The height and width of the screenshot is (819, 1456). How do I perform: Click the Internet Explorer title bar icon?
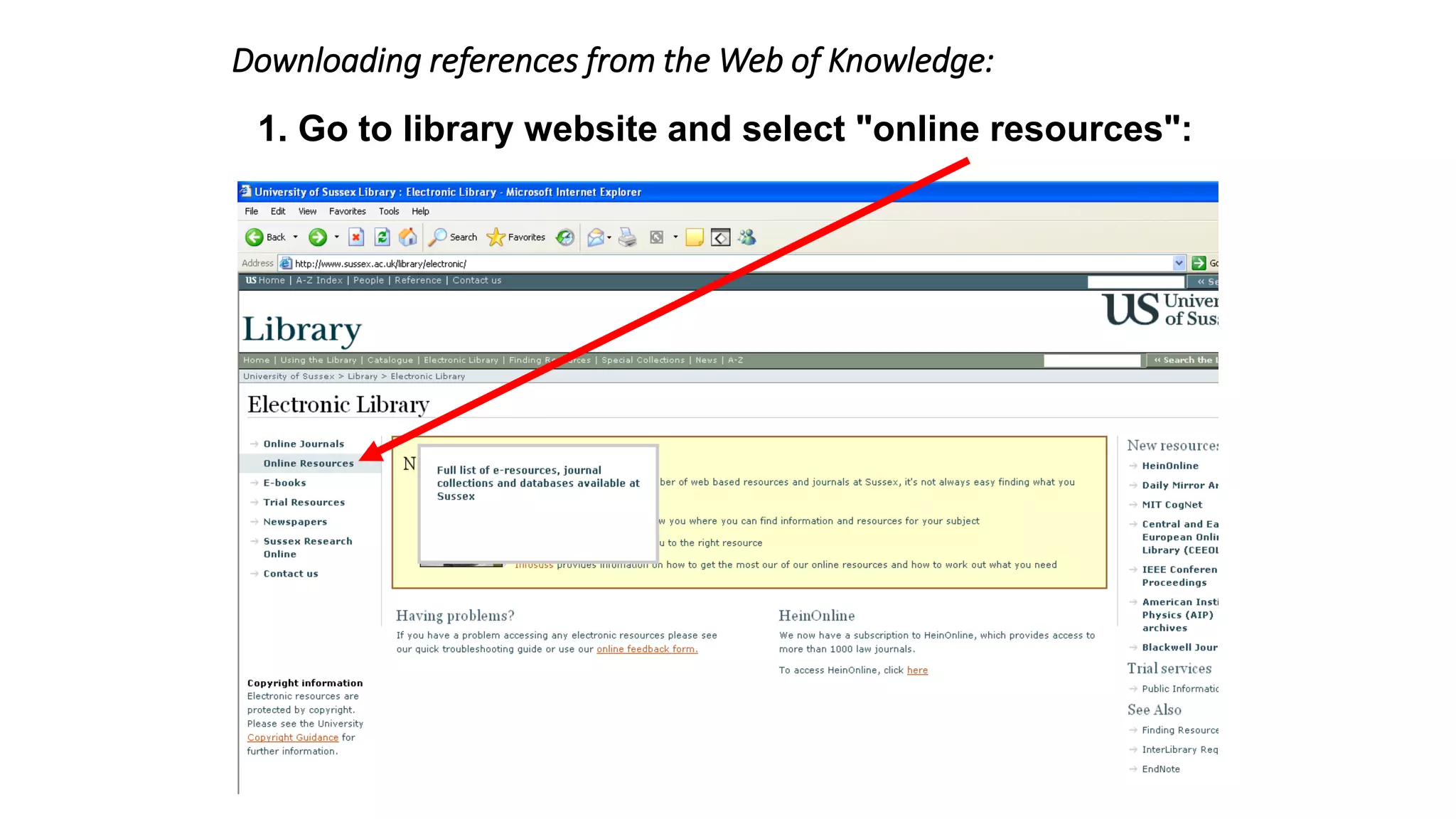[246, 191]
